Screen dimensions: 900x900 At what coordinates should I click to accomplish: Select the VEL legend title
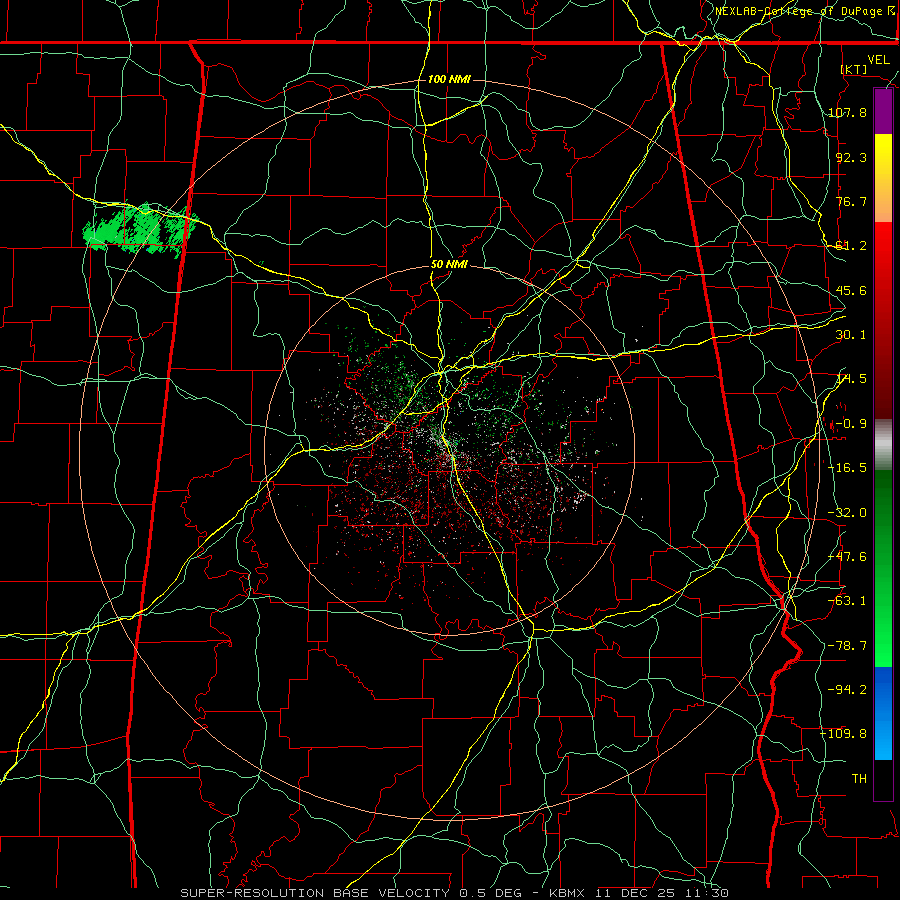tap(878, 60)
